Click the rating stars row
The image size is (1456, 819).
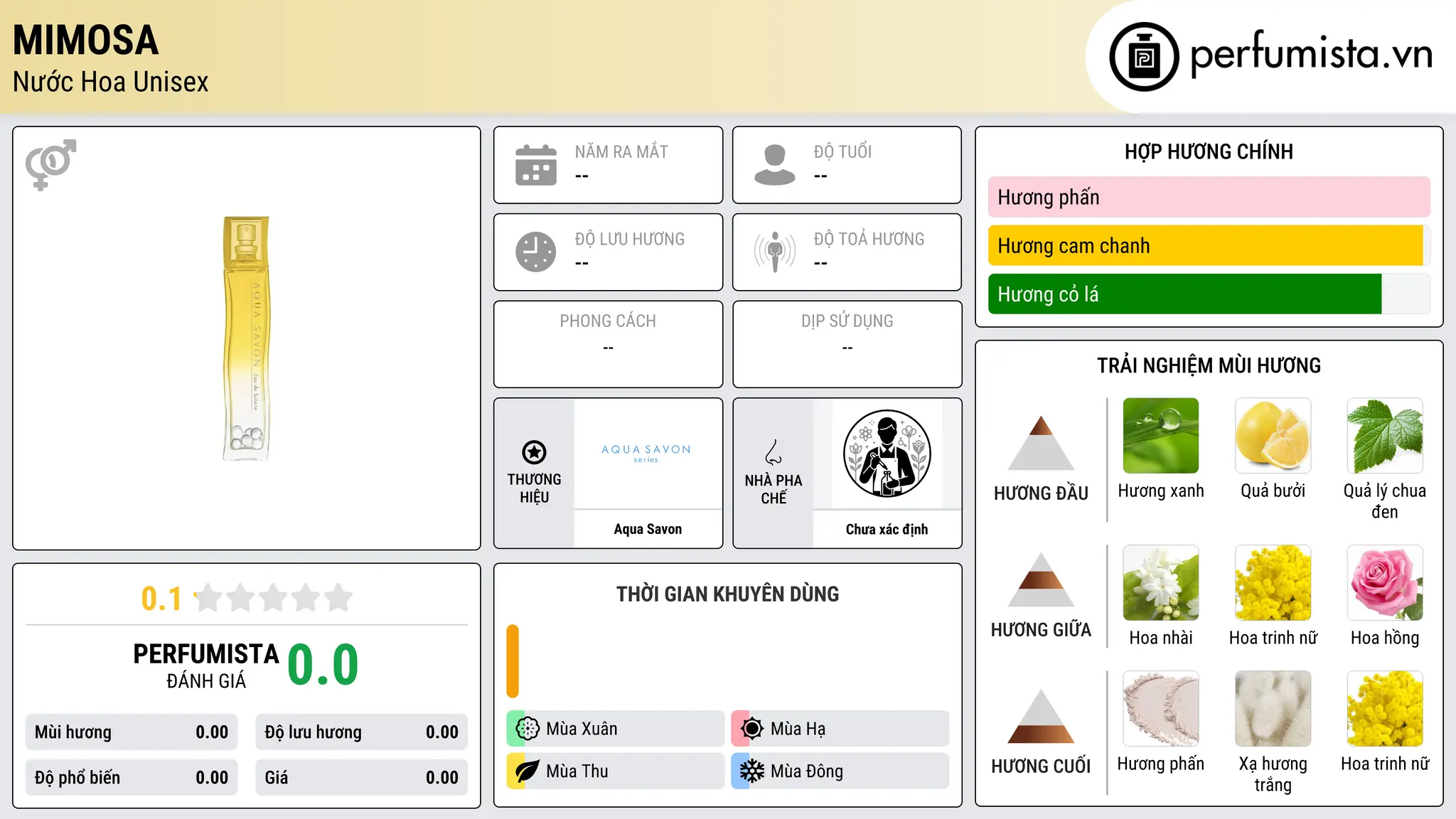click(x=273, y=598)
